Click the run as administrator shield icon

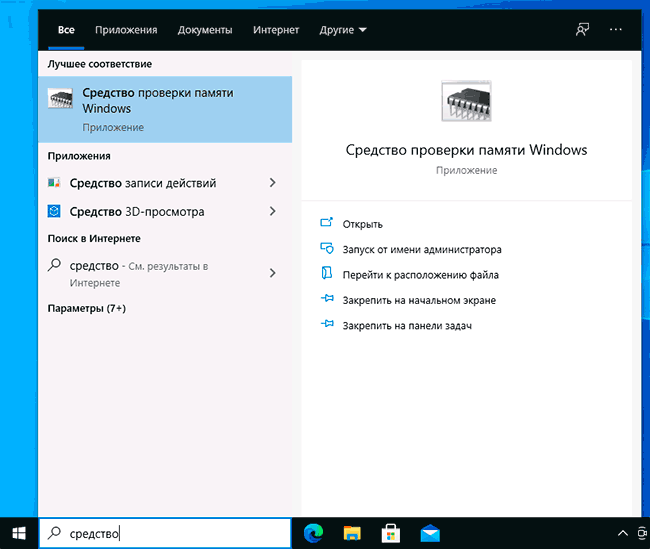327,248
